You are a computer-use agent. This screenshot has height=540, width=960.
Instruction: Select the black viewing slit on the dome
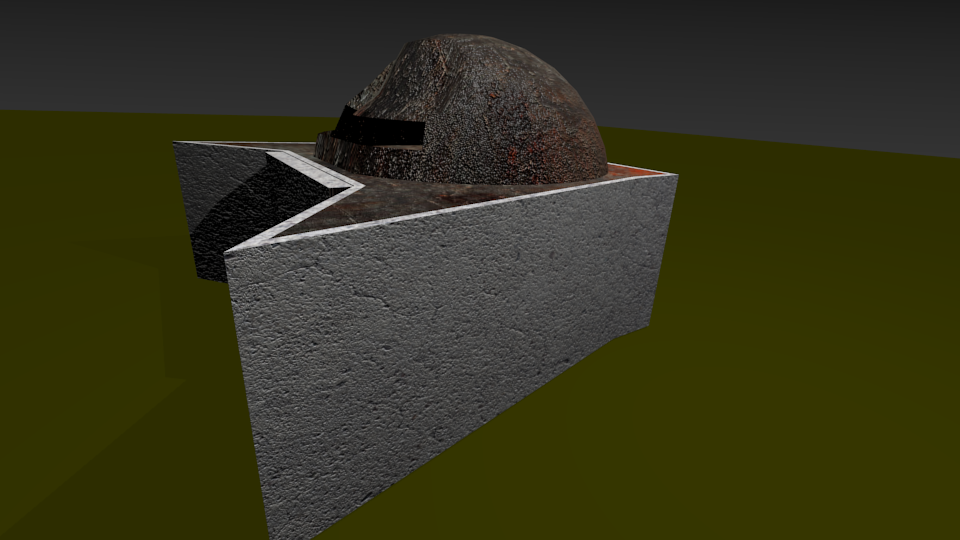point(380,128)
